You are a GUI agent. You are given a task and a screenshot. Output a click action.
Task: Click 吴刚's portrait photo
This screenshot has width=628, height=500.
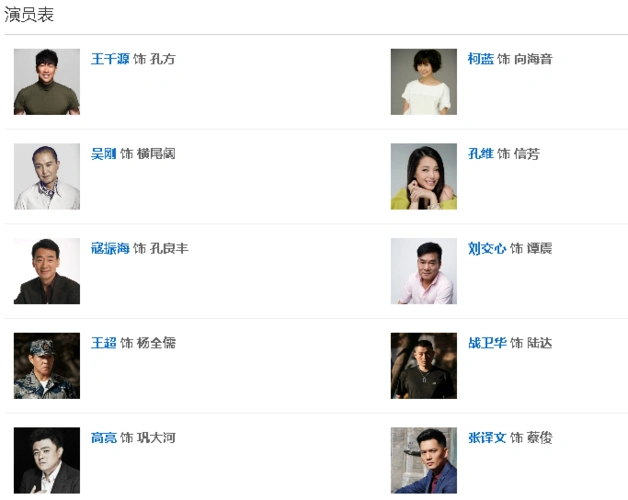coord(47,177)
